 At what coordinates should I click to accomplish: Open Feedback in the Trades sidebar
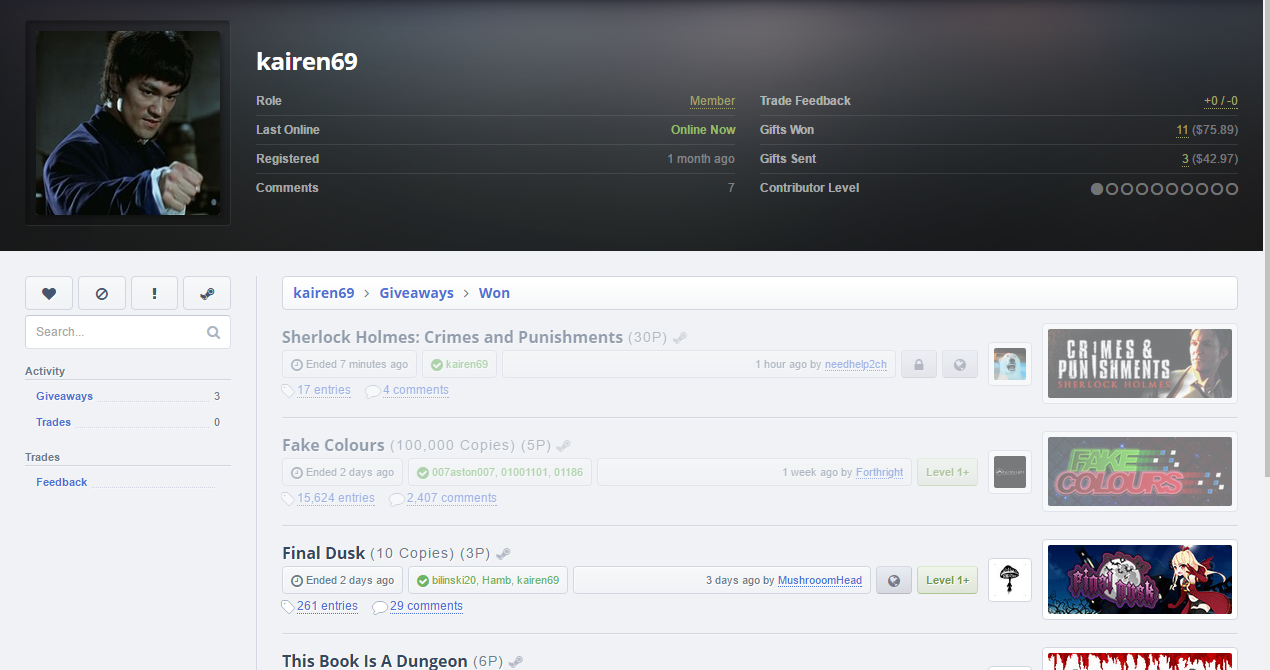tap(61, 482)
